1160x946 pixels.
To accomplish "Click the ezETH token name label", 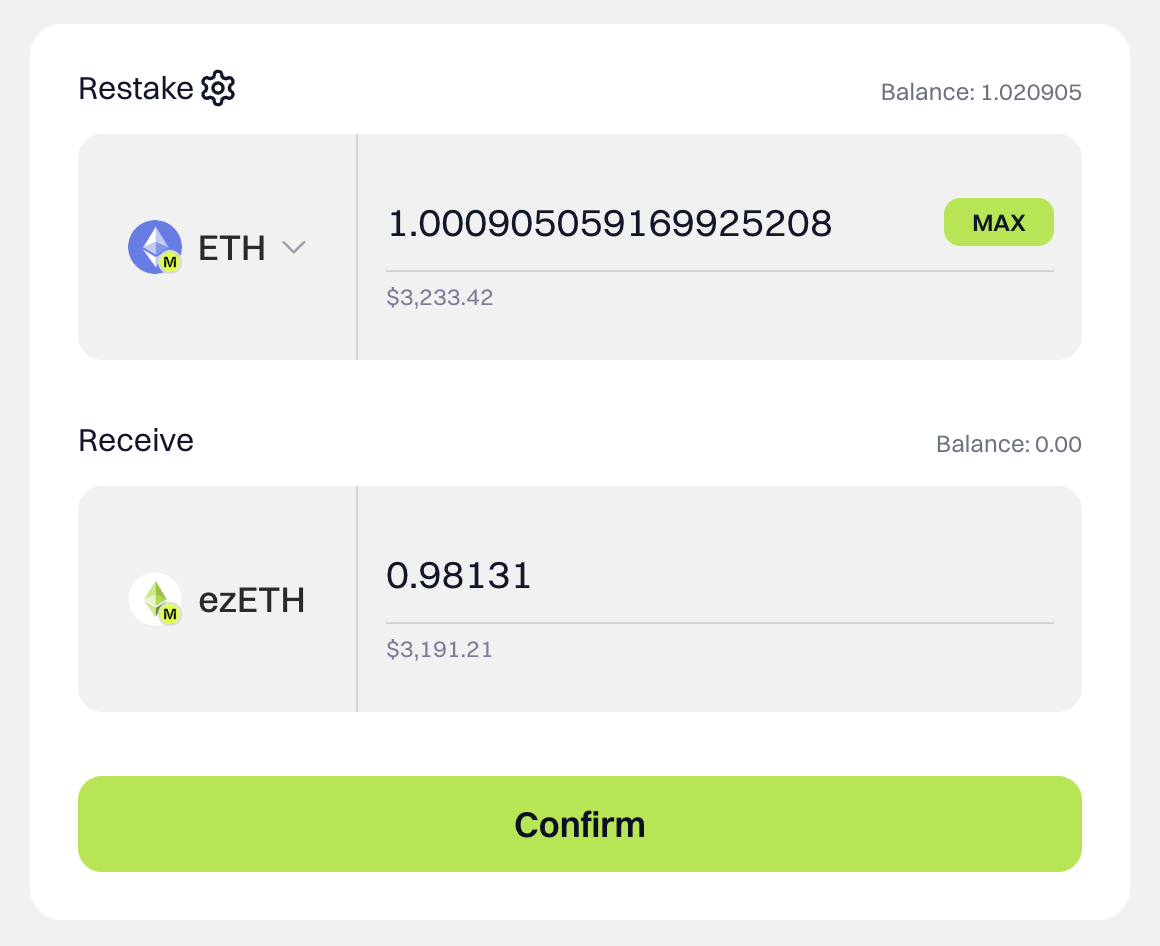I will [x=252, y=600].
